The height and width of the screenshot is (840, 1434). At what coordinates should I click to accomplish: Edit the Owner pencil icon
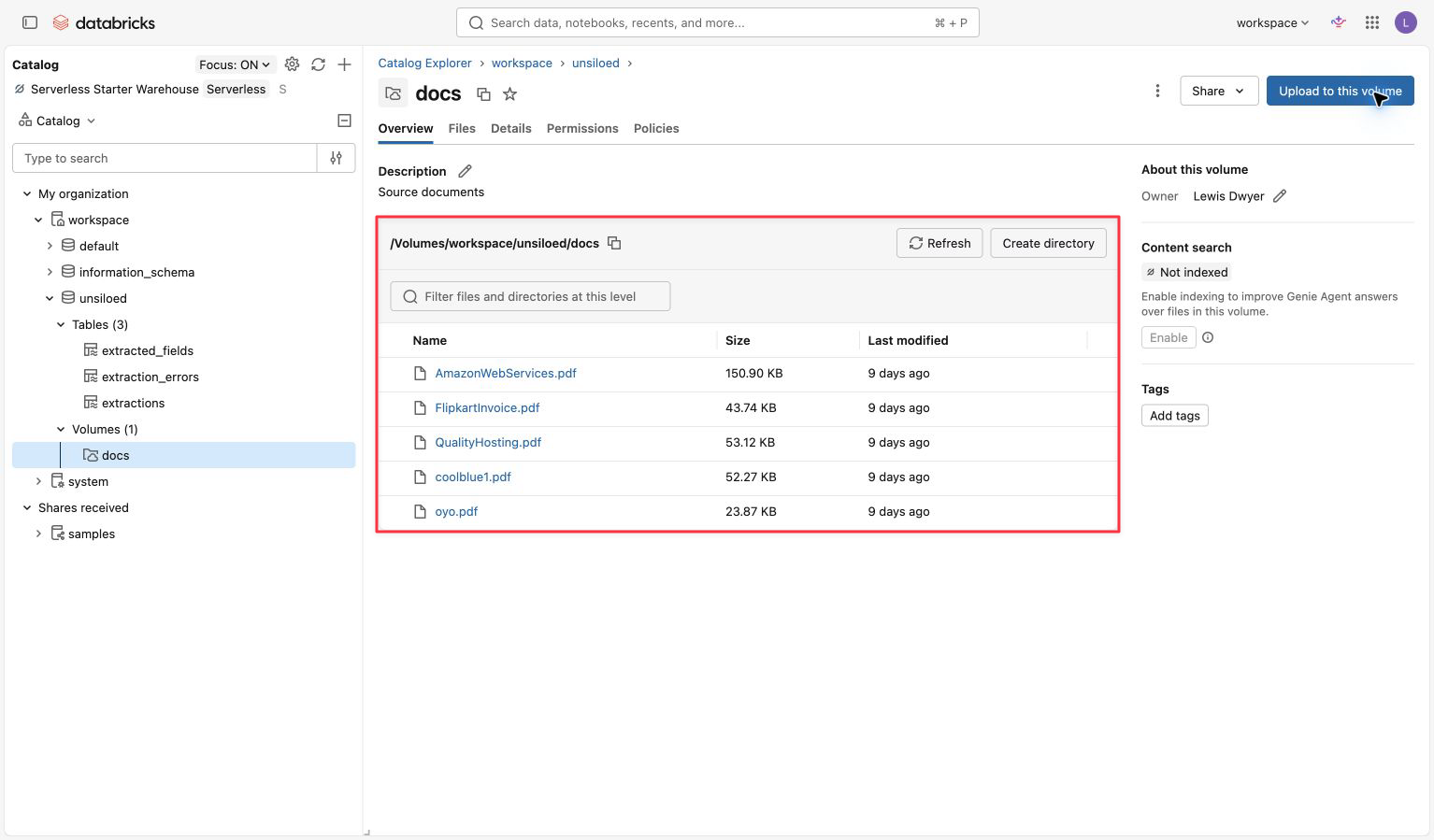click(1280, 196)
